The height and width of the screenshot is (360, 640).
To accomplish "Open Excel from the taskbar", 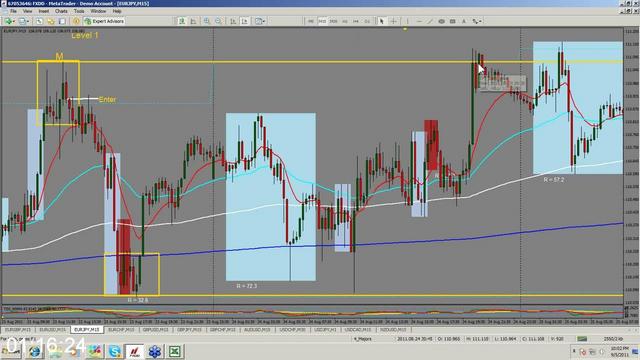I will [x=175, y=351].
